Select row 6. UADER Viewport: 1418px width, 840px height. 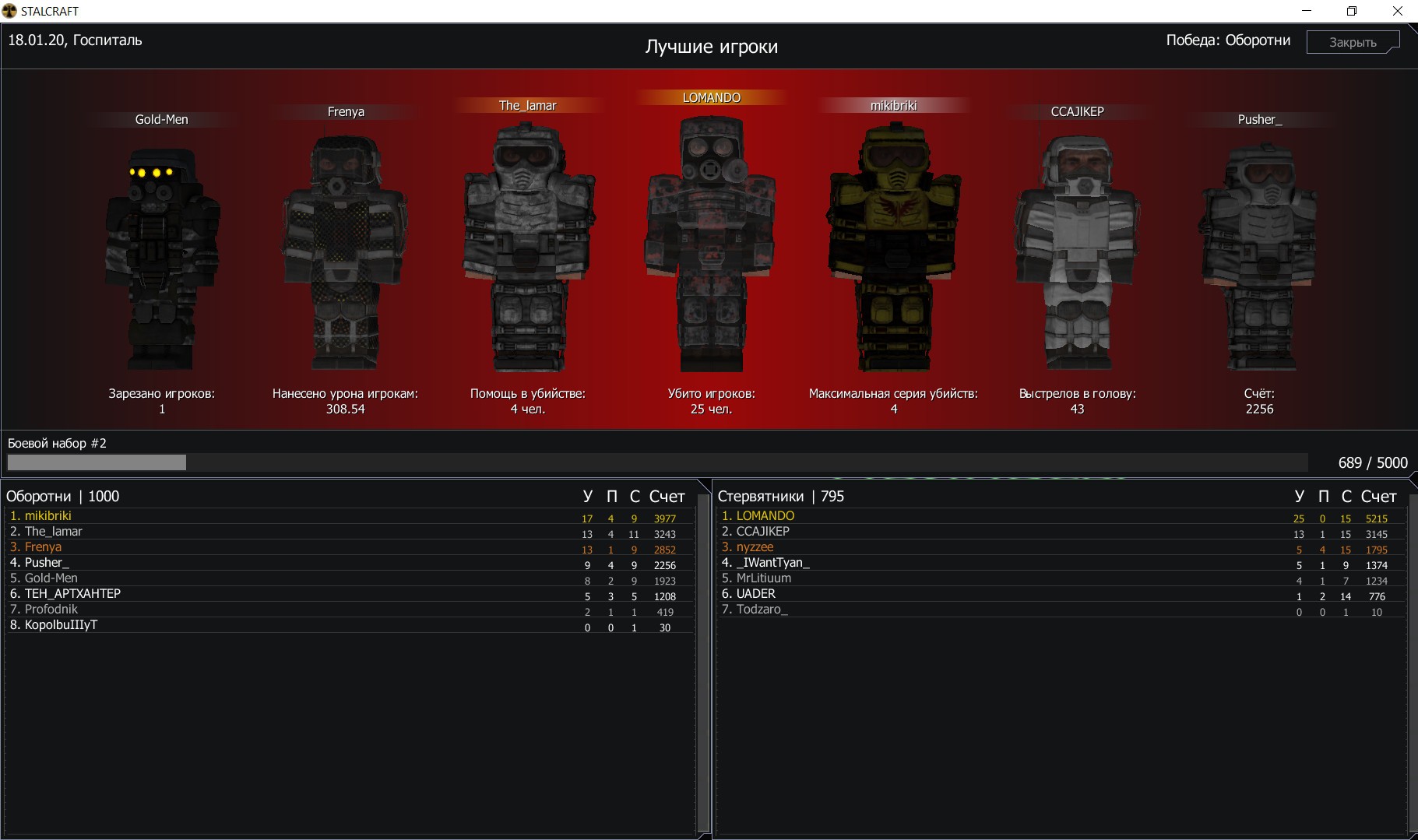tap(1061, 594)
